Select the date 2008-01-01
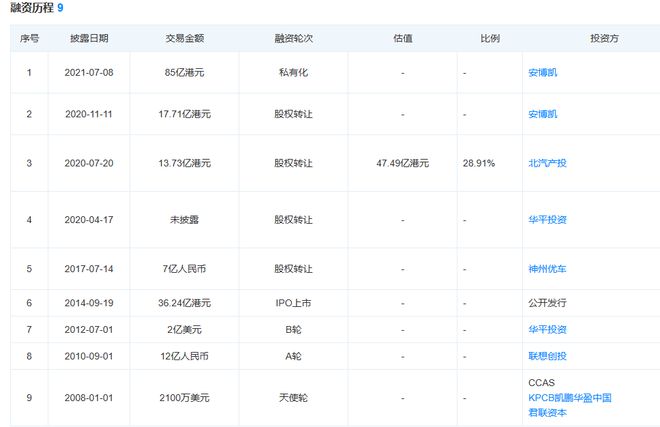 click(89, 398)
